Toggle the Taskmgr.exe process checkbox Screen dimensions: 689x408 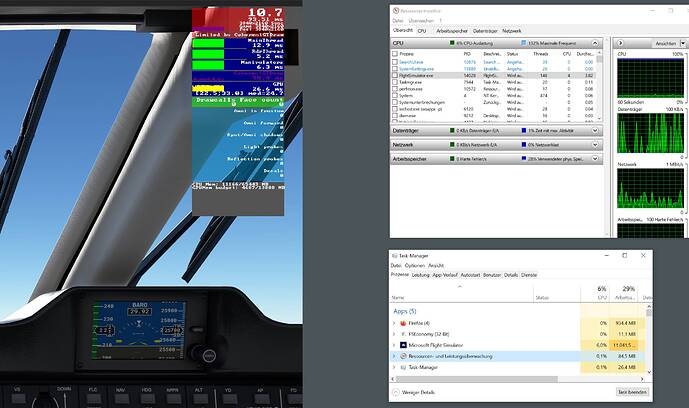[395, 81]
